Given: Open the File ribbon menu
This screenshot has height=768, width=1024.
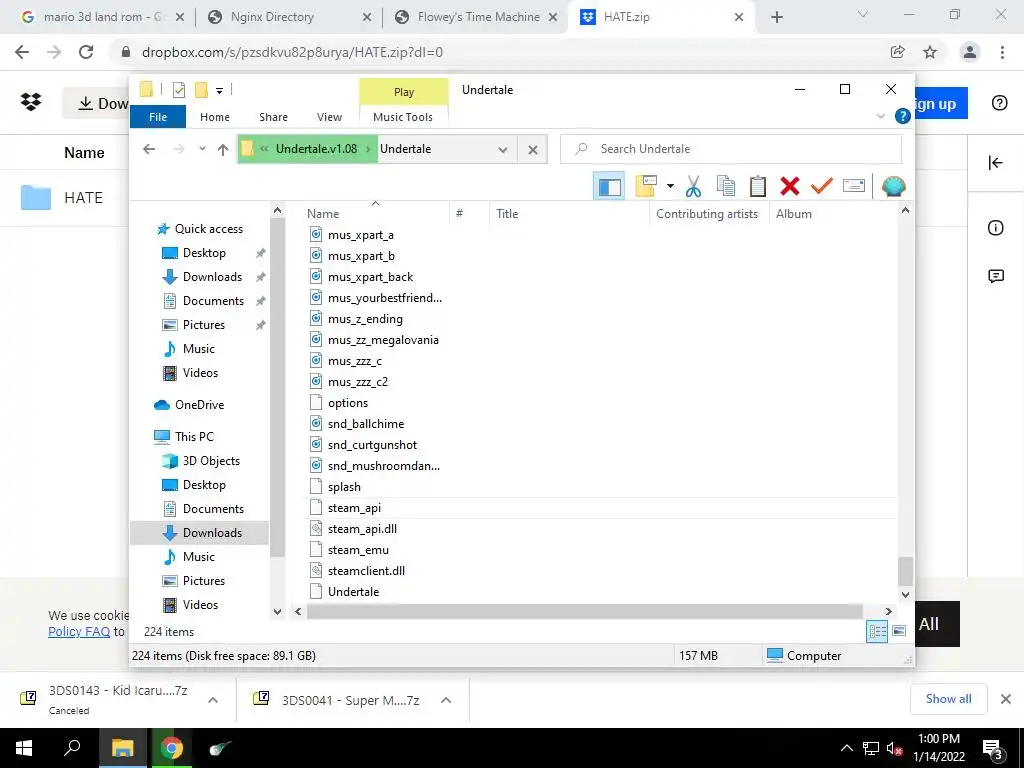Looking at the screenshot, I should [x=158, y=117].
